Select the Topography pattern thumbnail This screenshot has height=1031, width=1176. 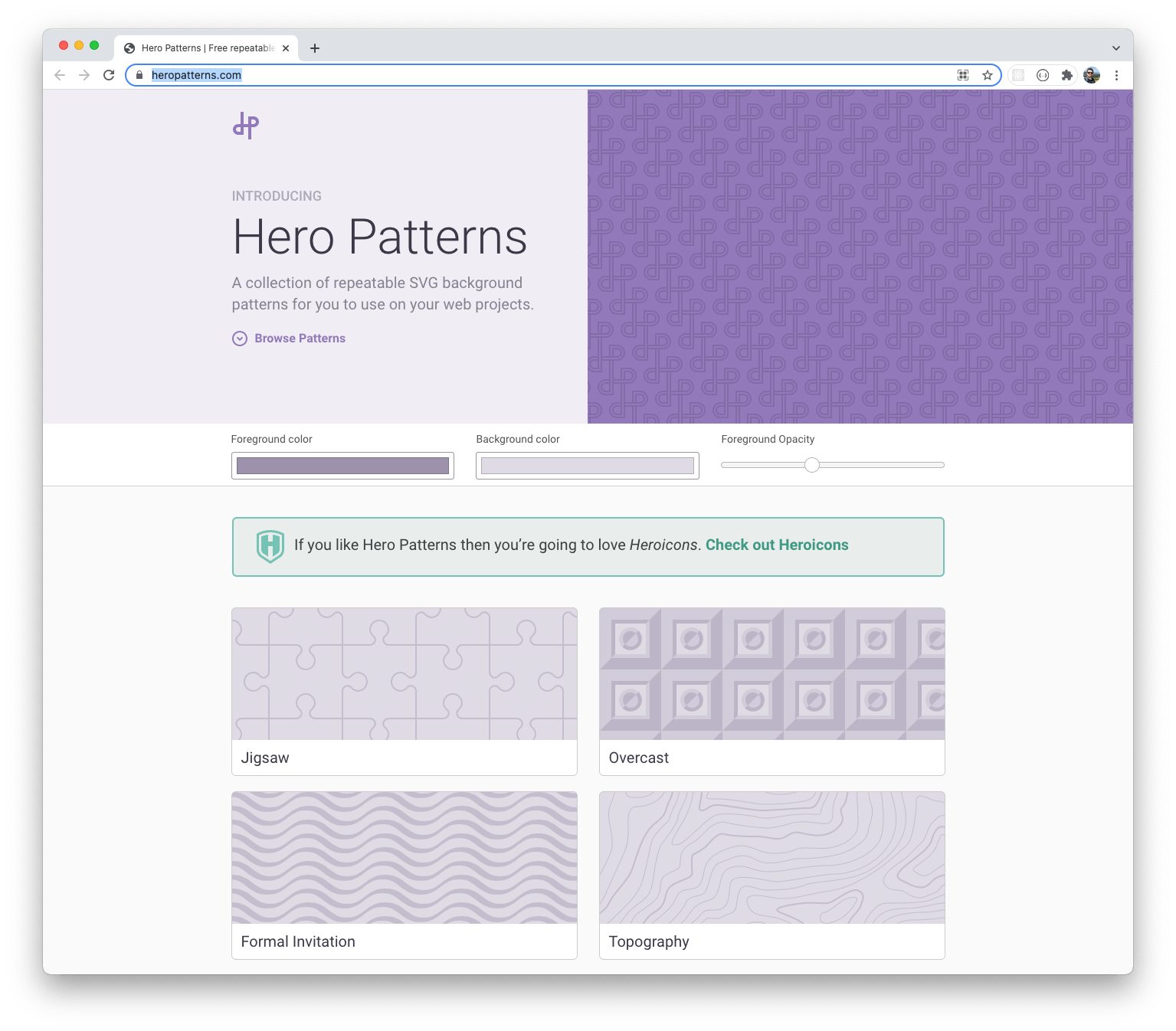tap(772, 858)
